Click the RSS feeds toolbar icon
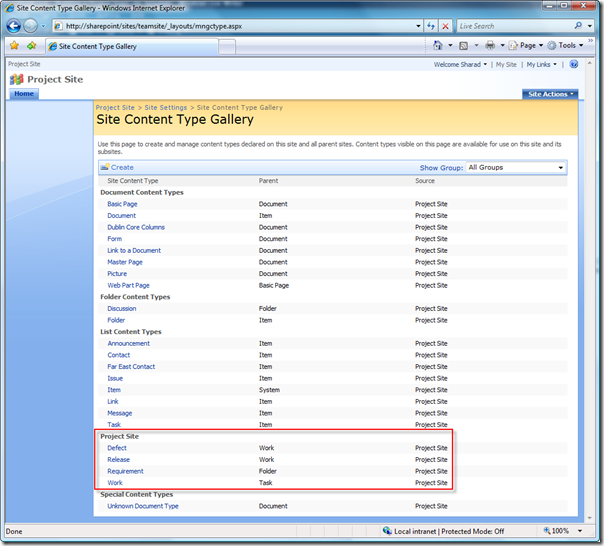Viewport: 604px width, 546px height. pos(463,45)
